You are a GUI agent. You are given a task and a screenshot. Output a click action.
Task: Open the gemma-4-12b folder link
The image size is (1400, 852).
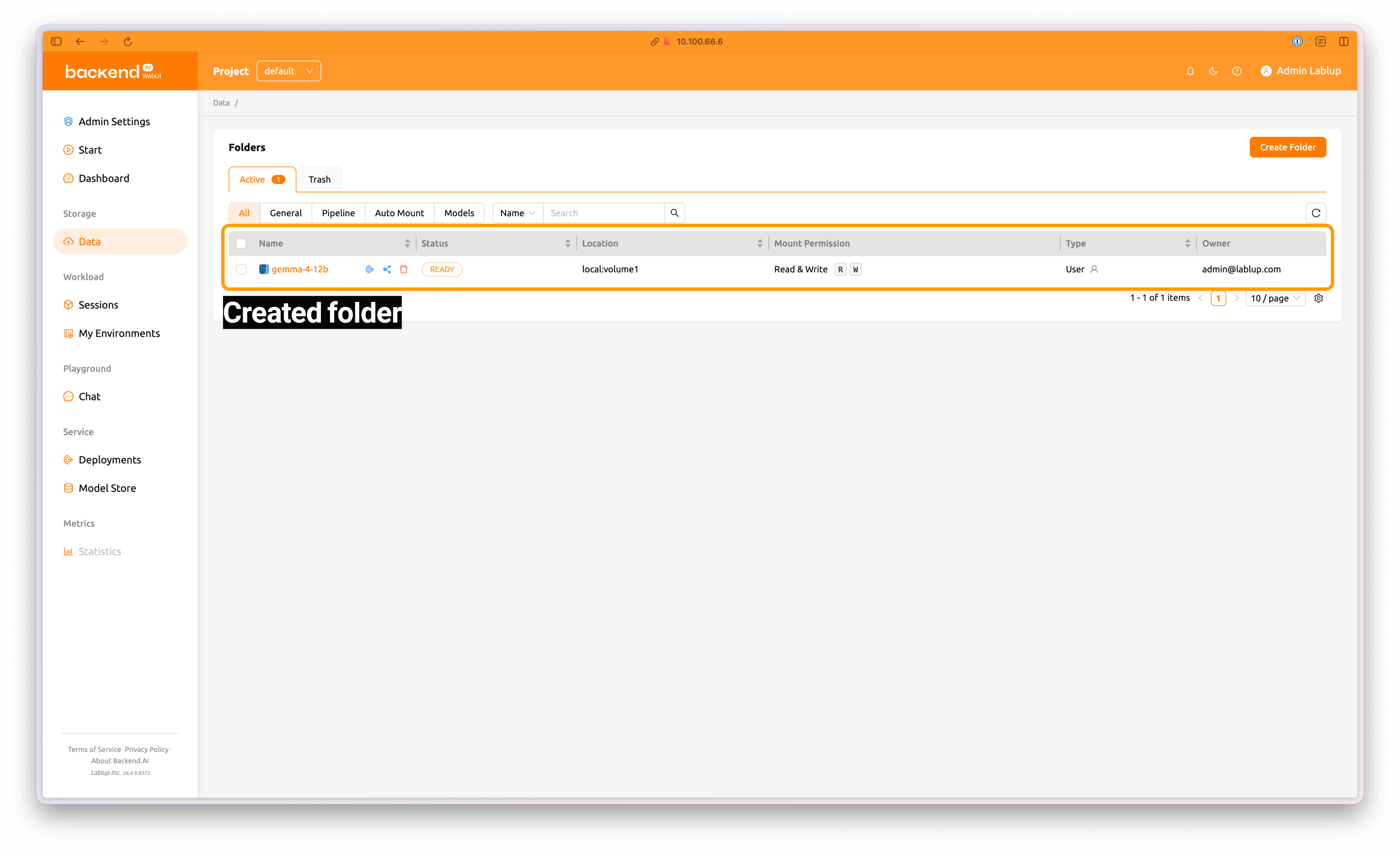(300, 269)
